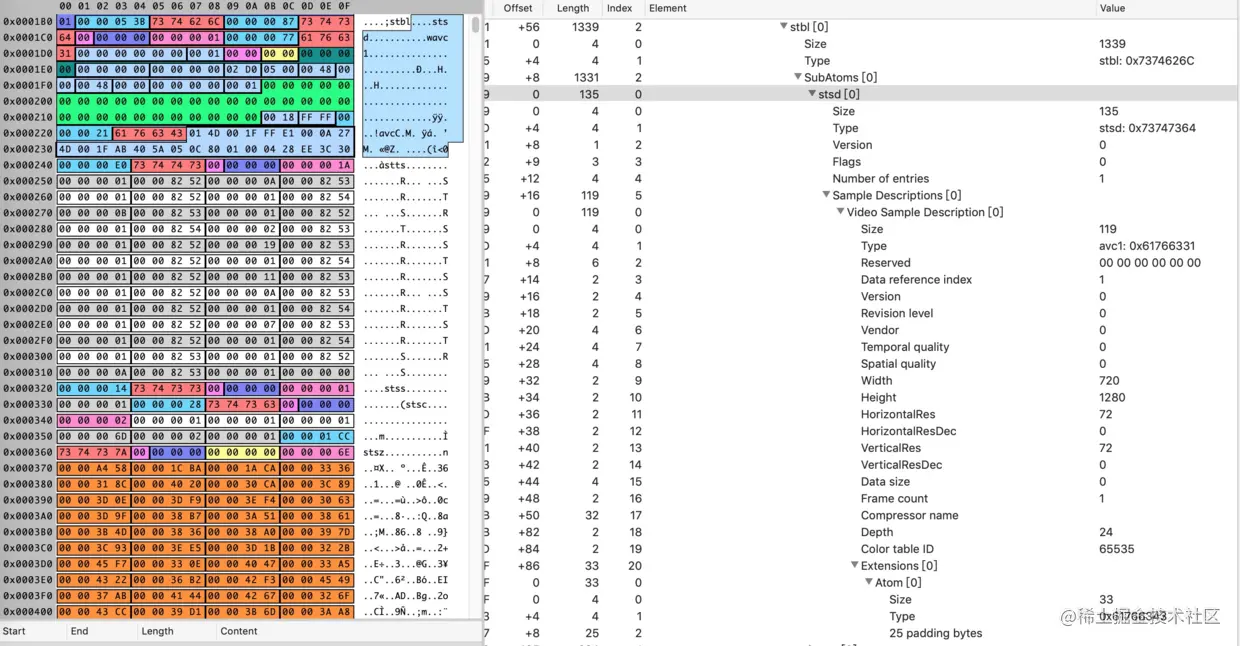Select the Revision level row
The height and width of the screenshot is (646, 1240).
point(862,313)
